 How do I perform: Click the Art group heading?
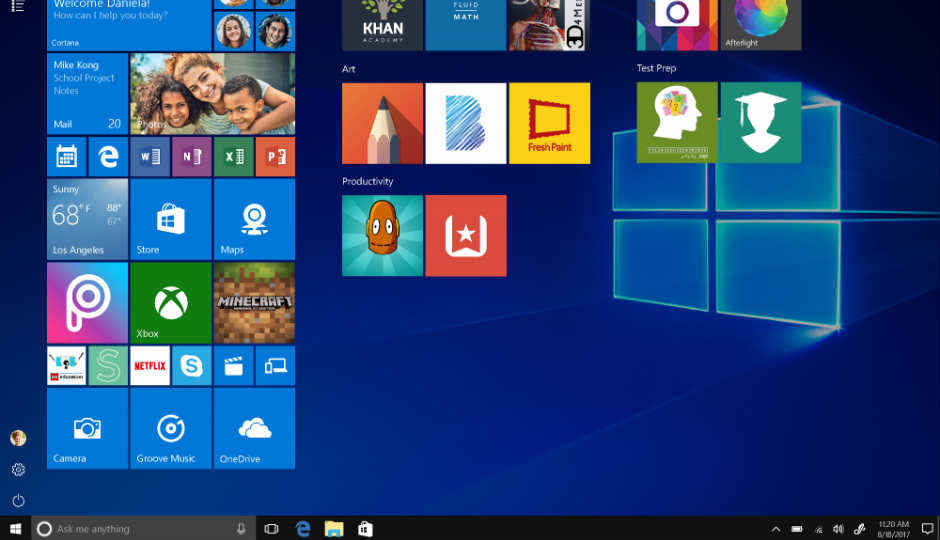(x=349, y=69)
